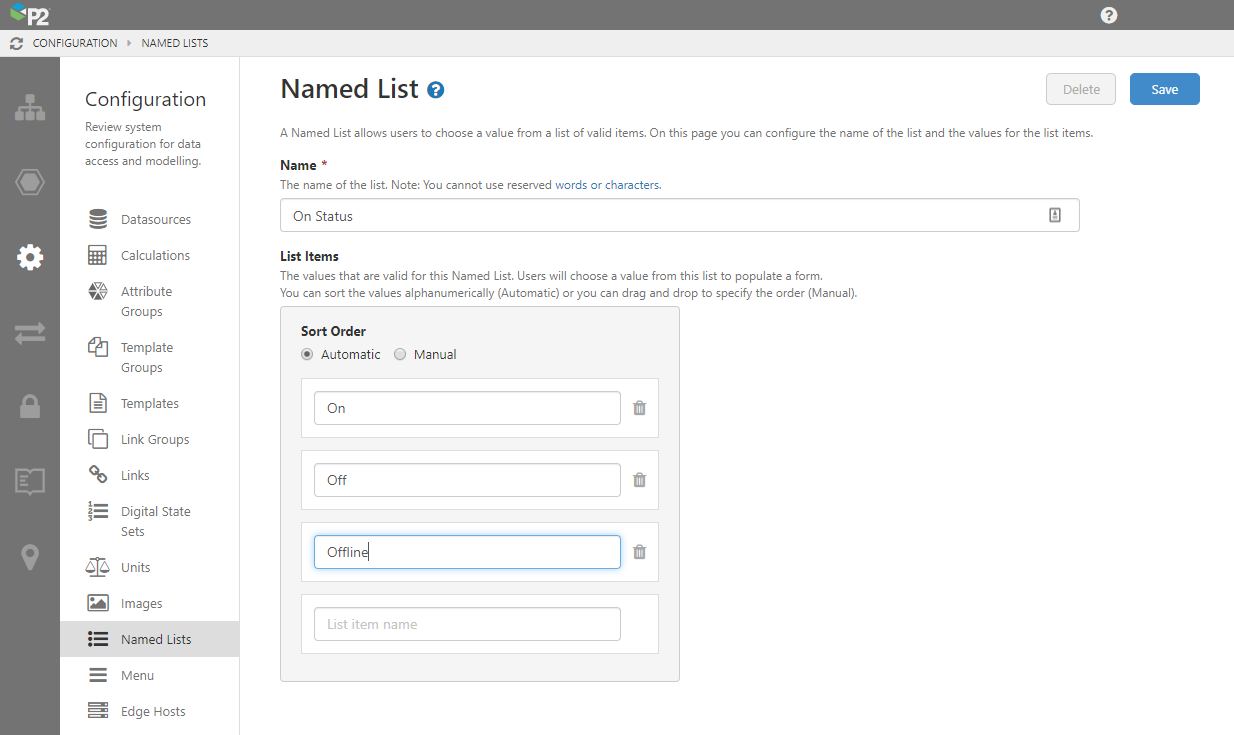Select the Automatic sort order radio button
The height and width of the screenshot is (735, 1234).
307,354
